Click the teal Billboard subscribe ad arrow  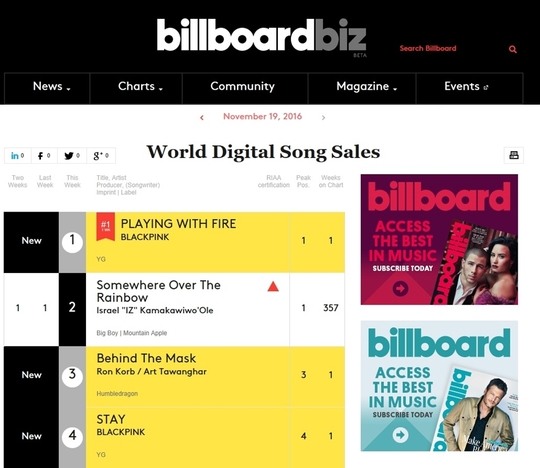click(400, 435)
